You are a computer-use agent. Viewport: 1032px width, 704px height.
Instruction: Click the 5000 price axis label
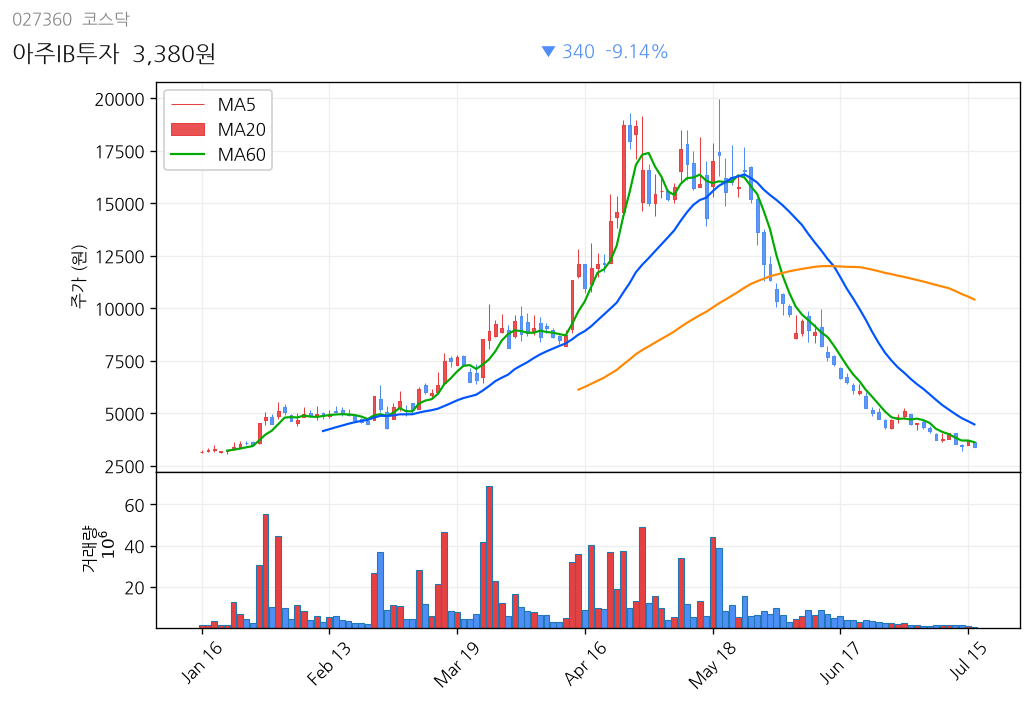coord(124,415)
